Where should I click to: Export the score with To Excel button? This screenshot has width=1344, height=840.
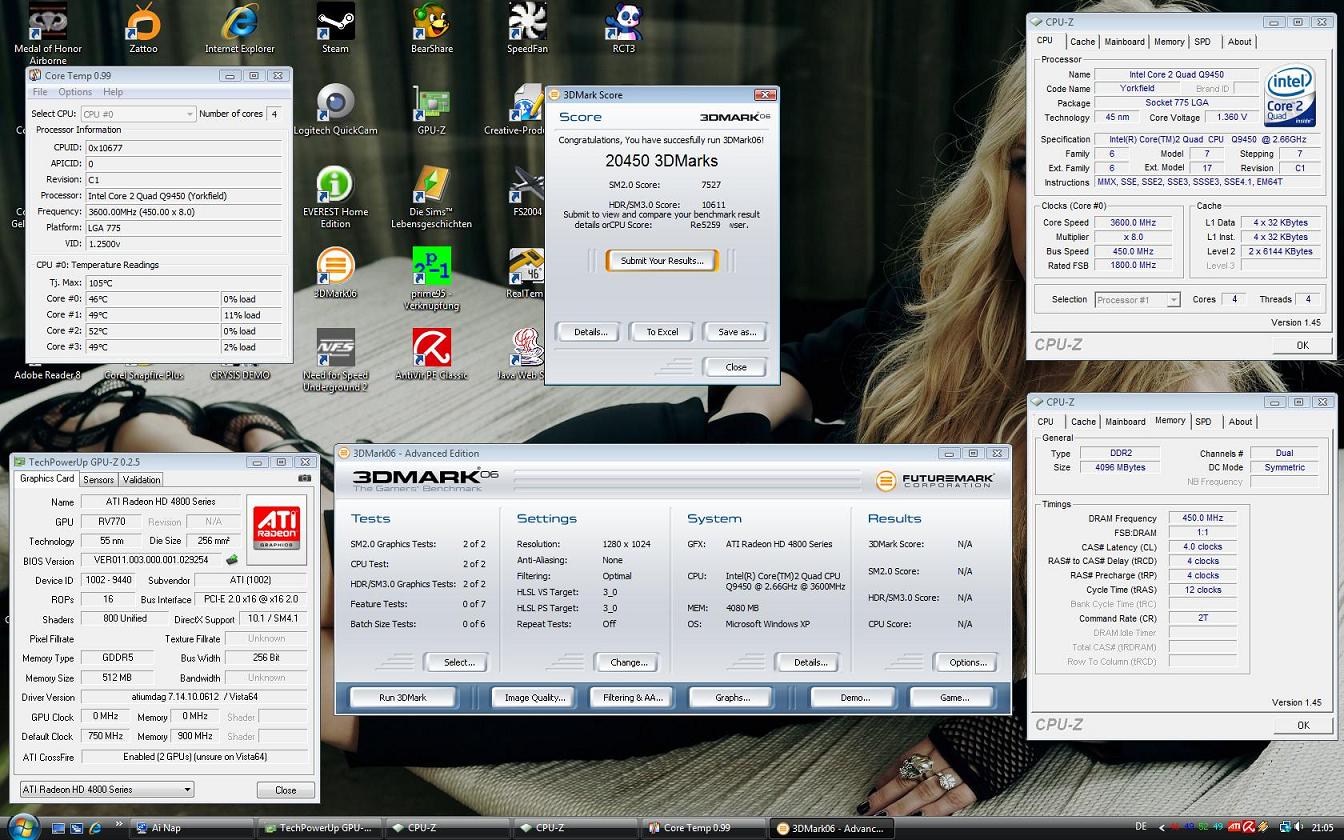662,332
